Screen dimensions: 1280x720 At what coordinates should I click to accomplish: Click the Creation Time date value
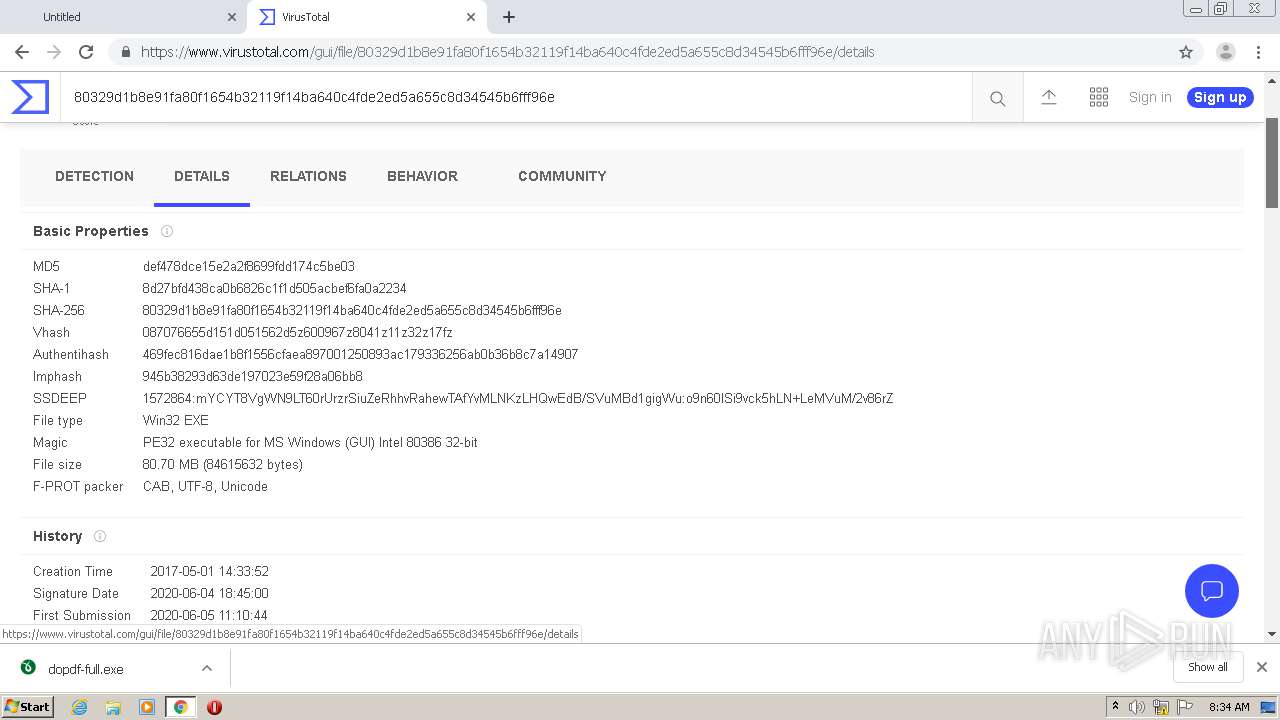(x=209, y=572)
